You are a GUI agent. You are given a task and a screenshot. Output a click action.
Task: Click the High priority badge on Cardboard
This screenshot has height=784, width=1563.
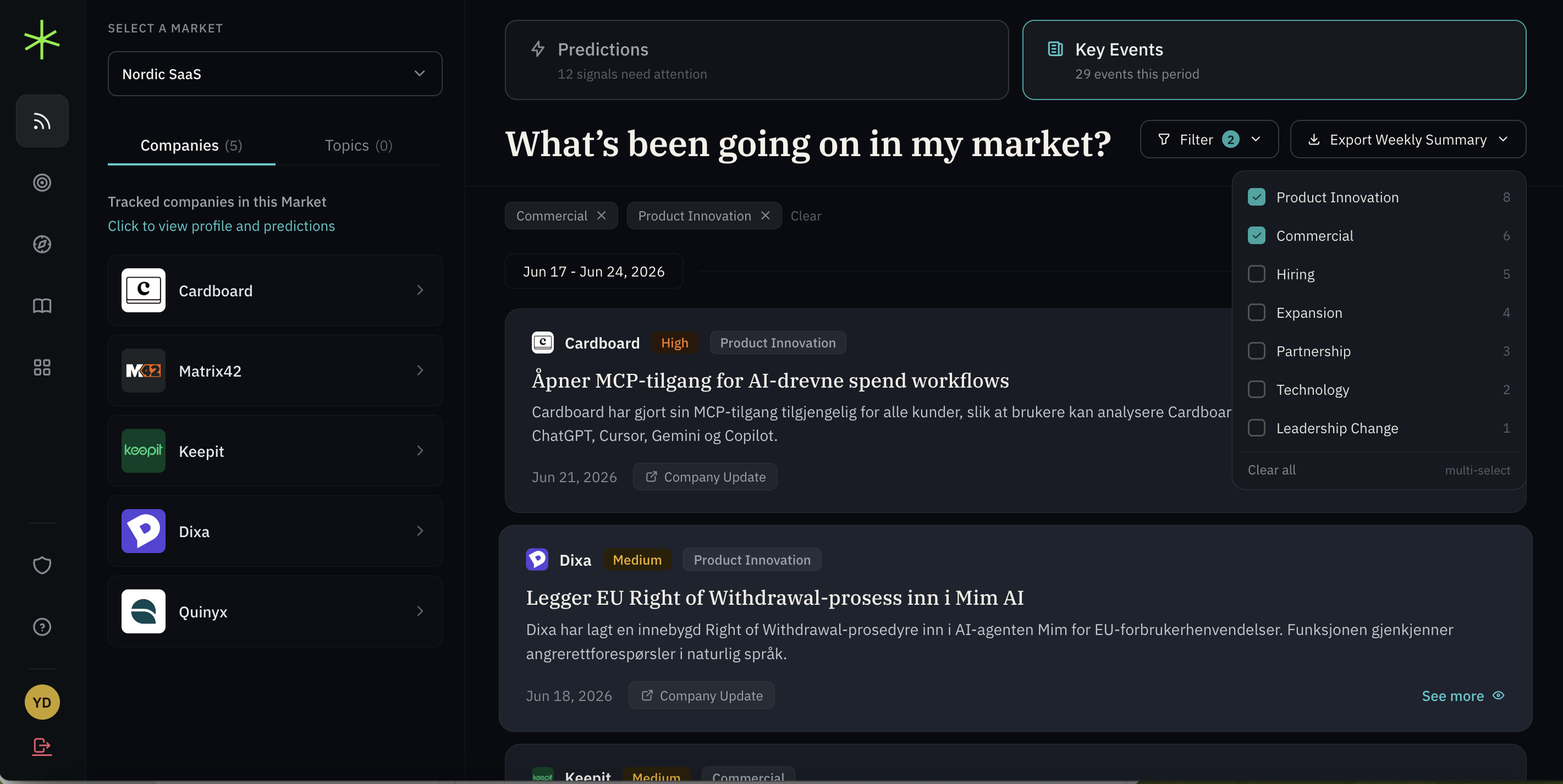(675, 343)
